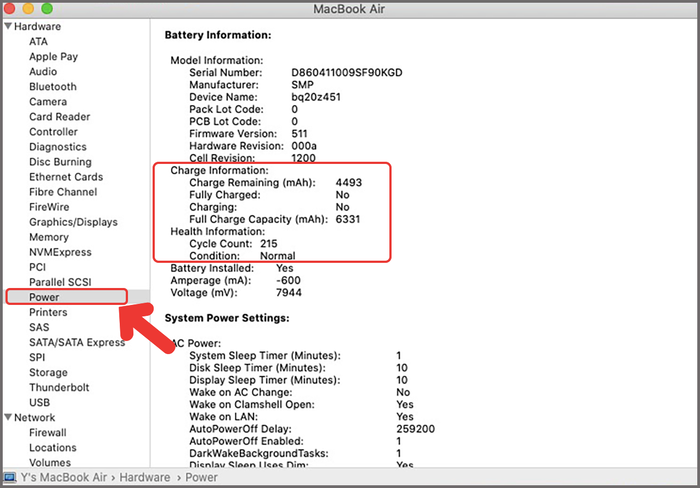Open Graphics/Displays section
The height and width of the screenshot is (488, 700).
[73, 222]
